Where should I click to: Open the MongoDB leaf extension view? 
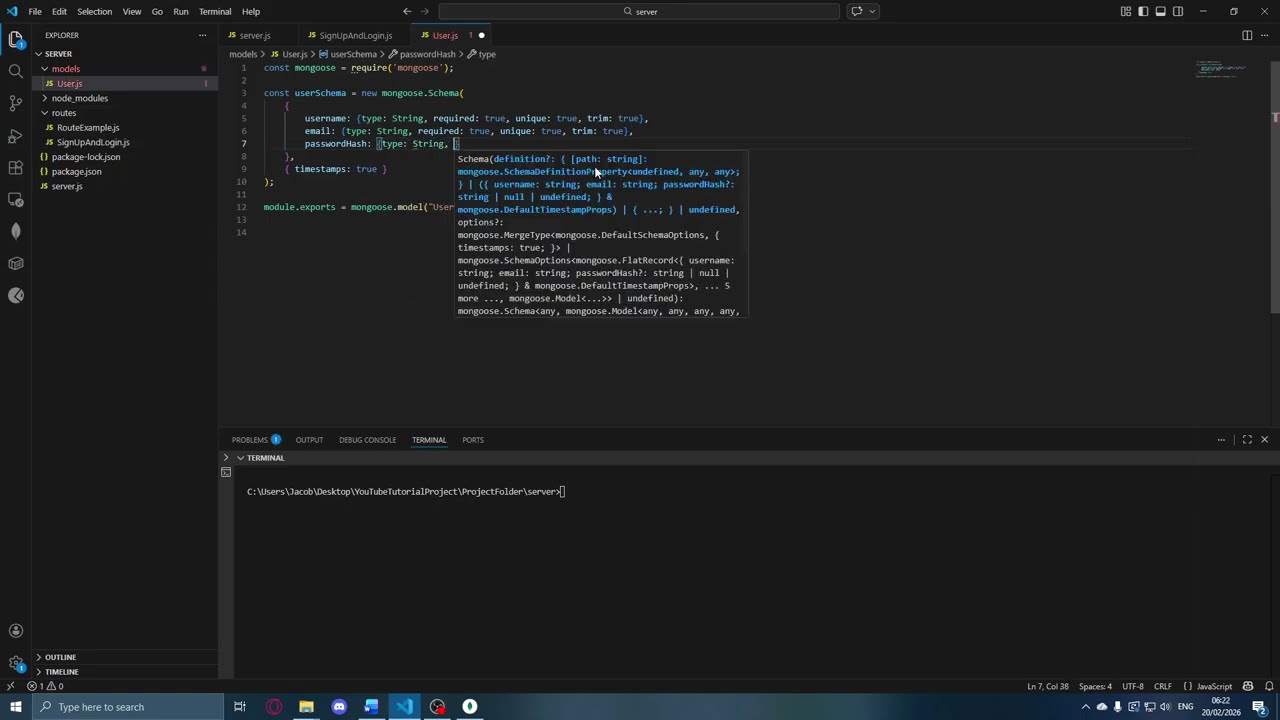15,232
